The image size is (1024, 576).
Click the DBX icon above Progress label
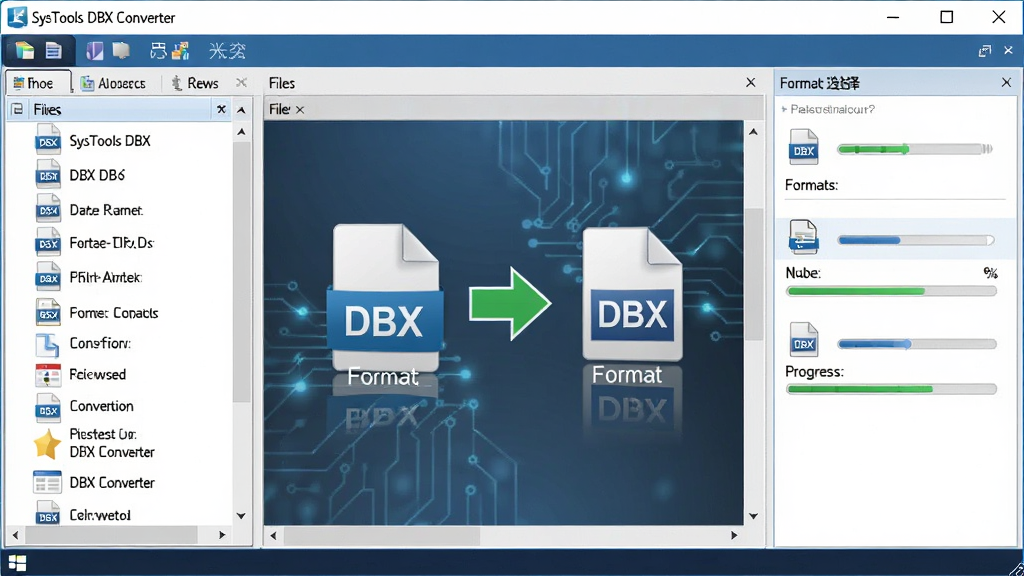point(803,340)
